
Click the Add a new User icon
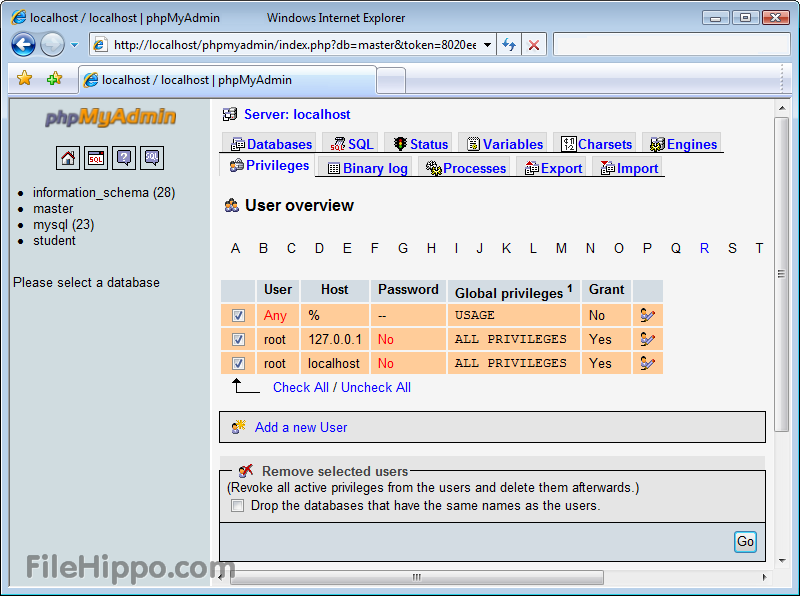coord(238,427)
